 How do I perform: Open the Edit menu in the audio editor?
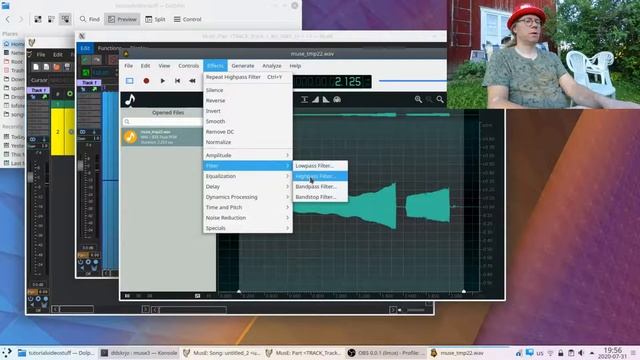click(145, 66)
